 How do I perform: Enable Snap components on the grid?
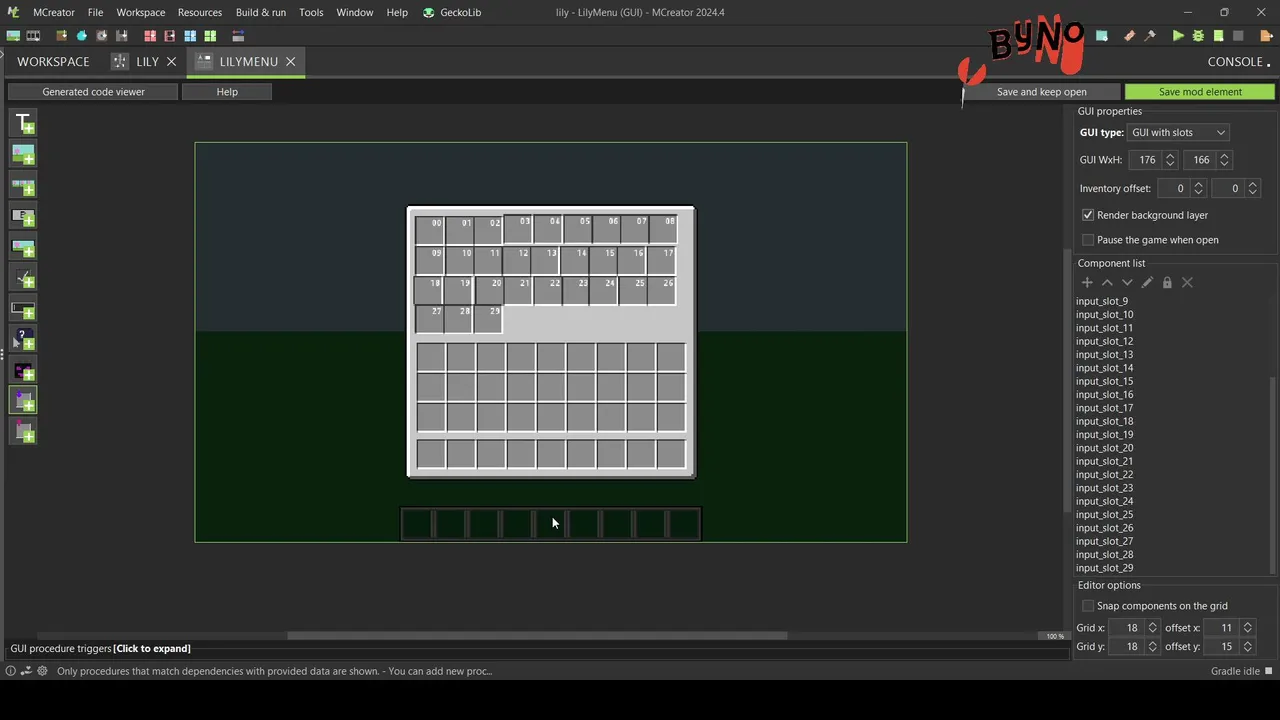pos(1088,606)
